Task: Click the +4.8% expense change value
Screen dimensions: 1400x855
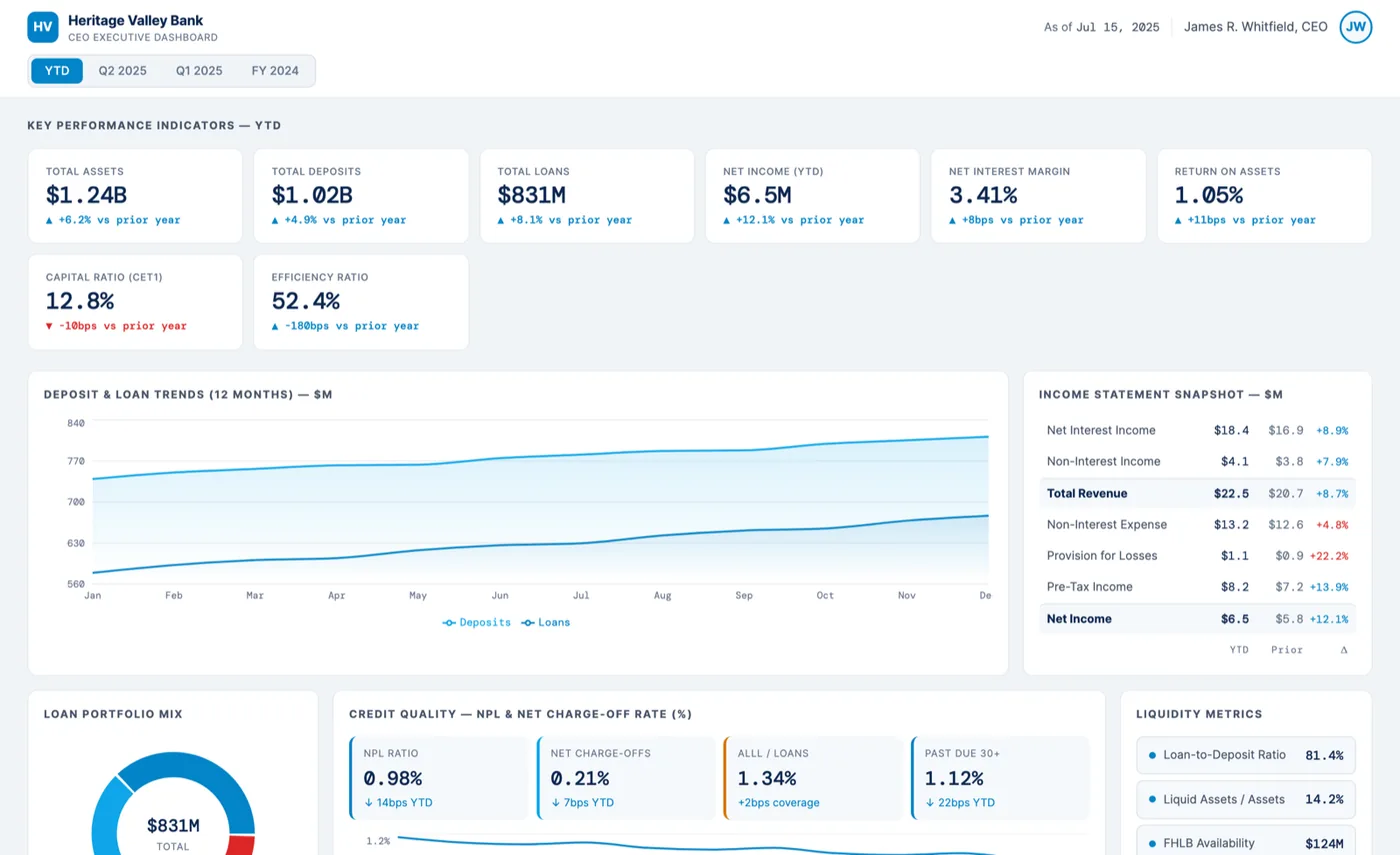Action: tap(1332, 525)
